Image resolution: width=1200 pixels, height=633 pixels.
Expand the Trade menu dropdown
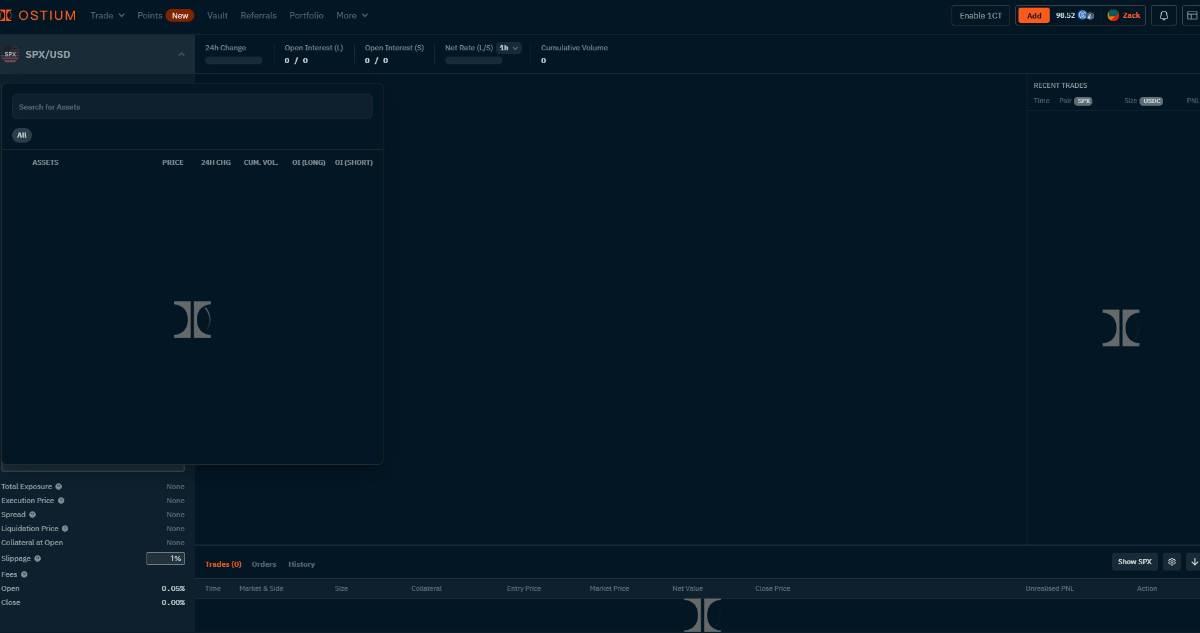pyautogui.click(x=107, y=15)
